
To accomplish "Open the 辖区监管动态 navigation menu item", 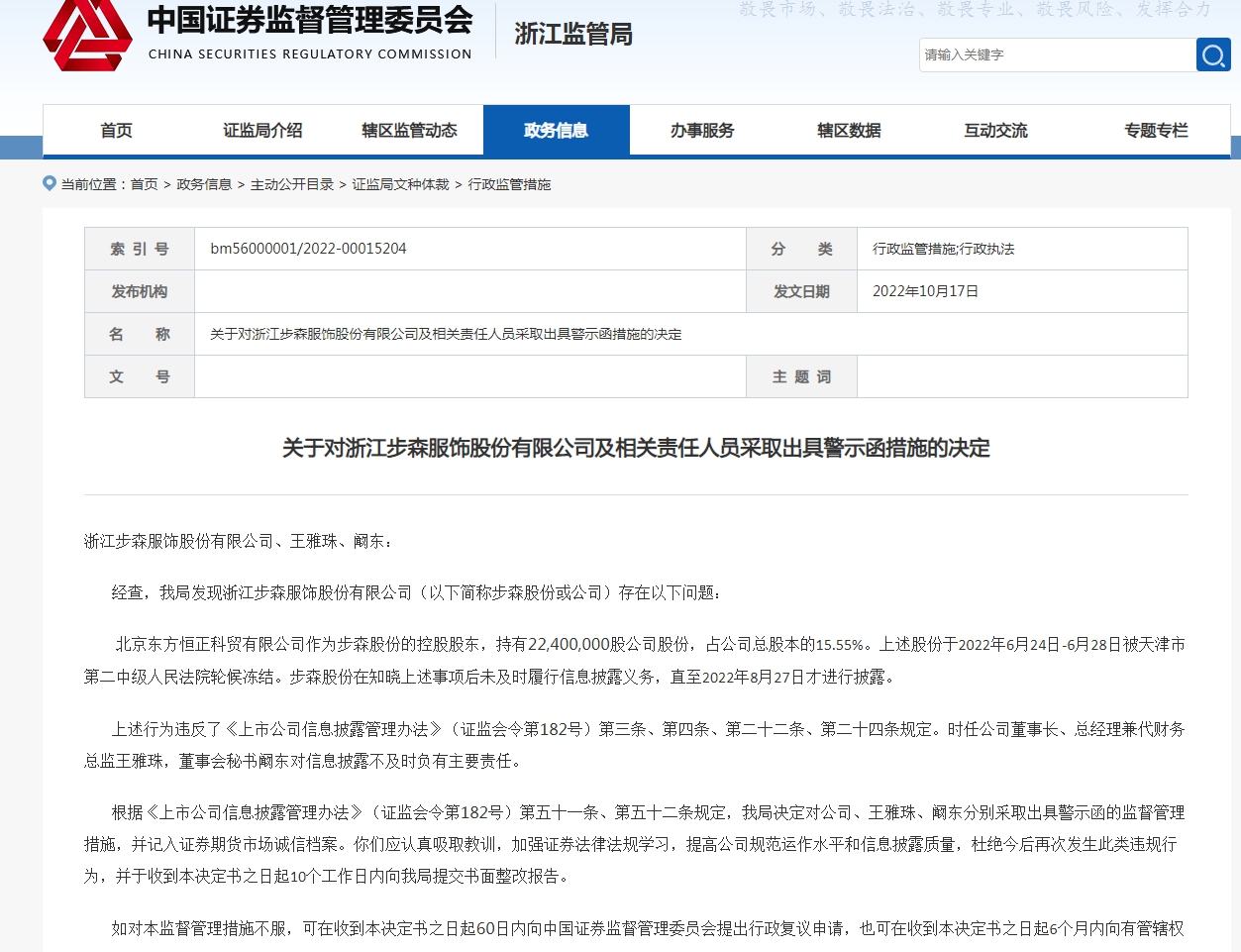I will coord(408,130).
